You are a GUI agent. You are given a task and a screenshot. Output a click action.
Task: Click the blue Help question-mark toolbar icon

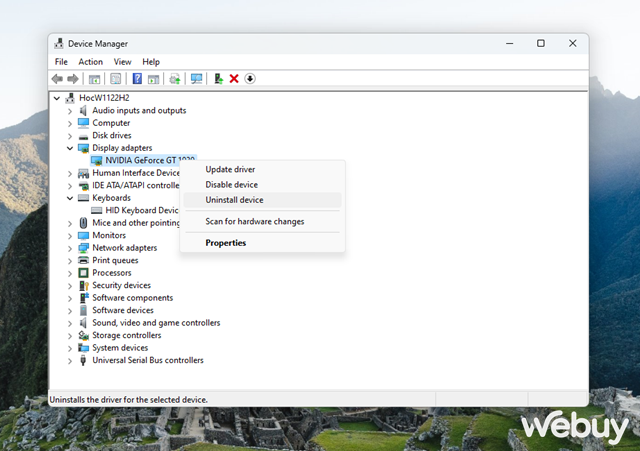click(137, 79)
